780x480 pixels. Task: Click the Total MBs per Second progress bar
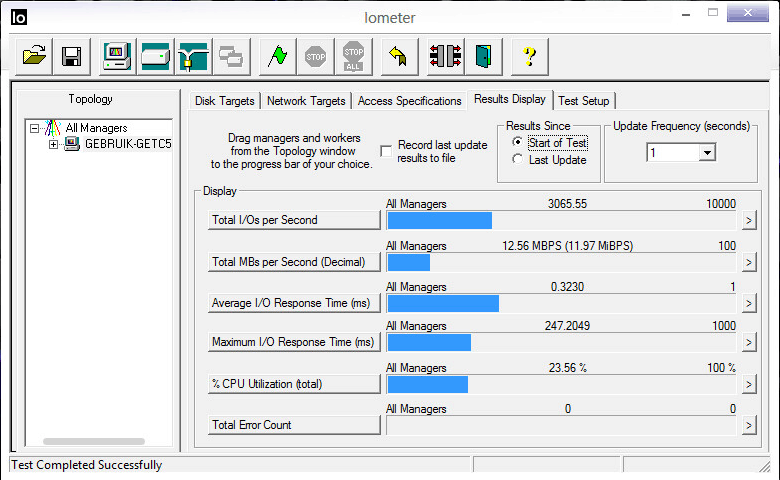pyautogui.click(x=561, y=263)
